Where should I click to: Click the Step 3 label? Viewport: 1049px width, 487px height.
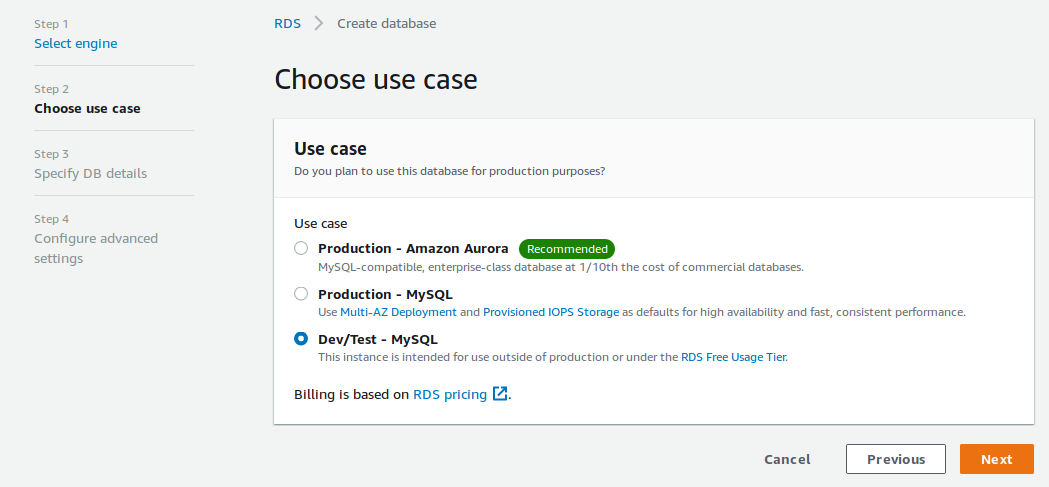pyautogui.click(x=52, y=154)
